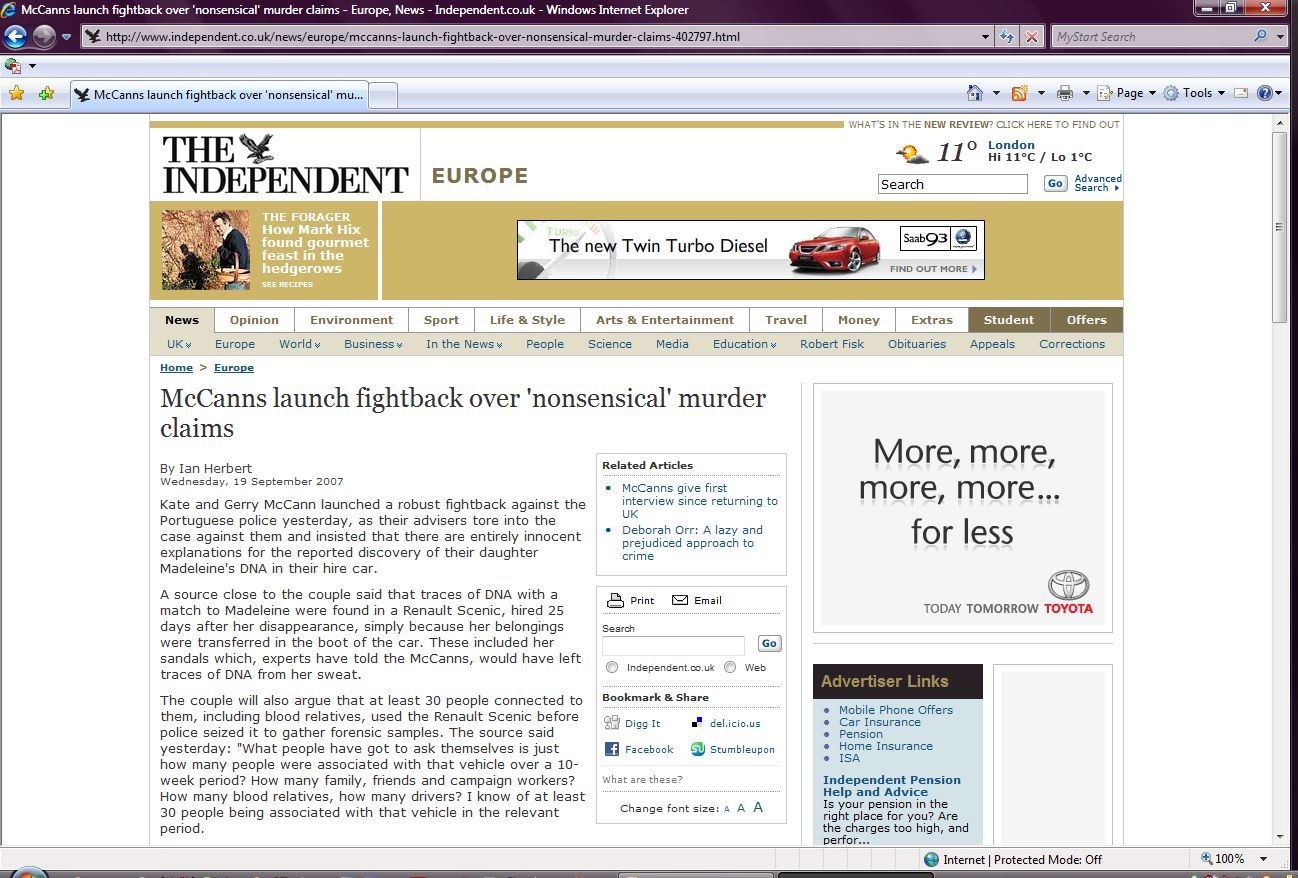This screenshot has width=1298, height=878.
Task: Share the article on Facebook
Action: click(649, 749)
